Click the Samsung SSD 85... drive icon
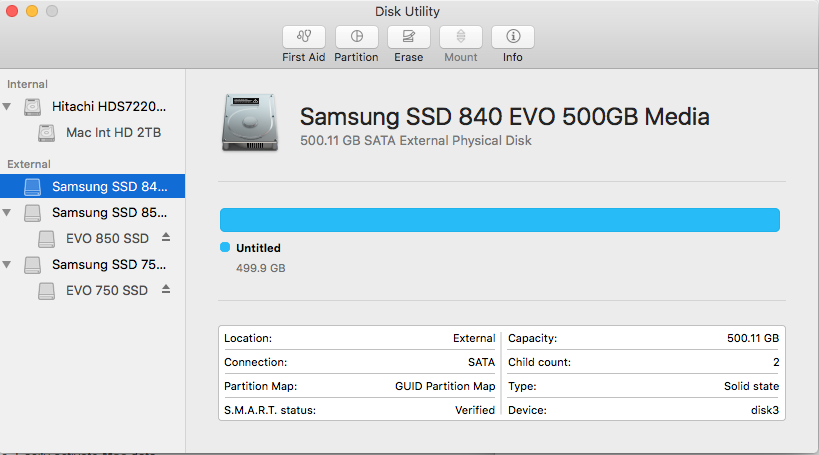 point(32,213)
